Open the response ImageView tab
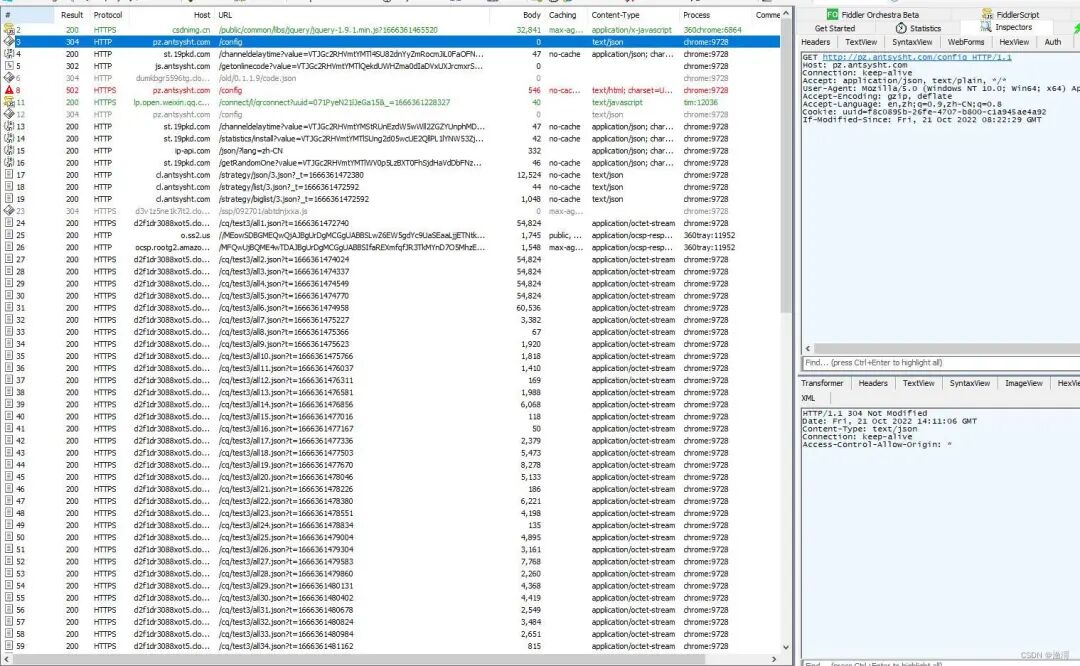The width and height of the screenshot is (1080, 666). coord(1024,383)
